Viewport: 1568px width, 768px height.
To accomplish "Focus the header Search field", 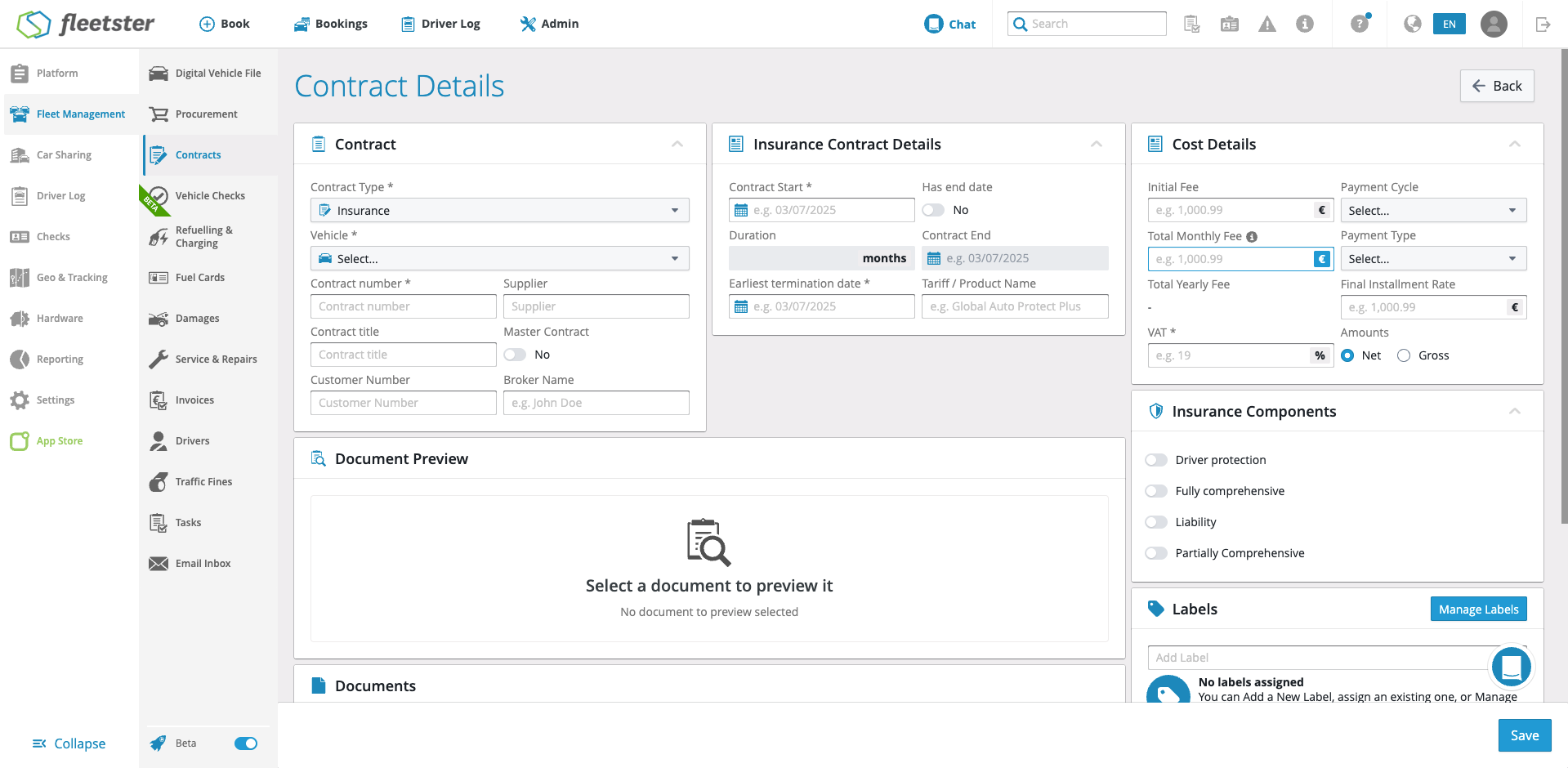I will pyautogui.click(x=1087, y=24).
